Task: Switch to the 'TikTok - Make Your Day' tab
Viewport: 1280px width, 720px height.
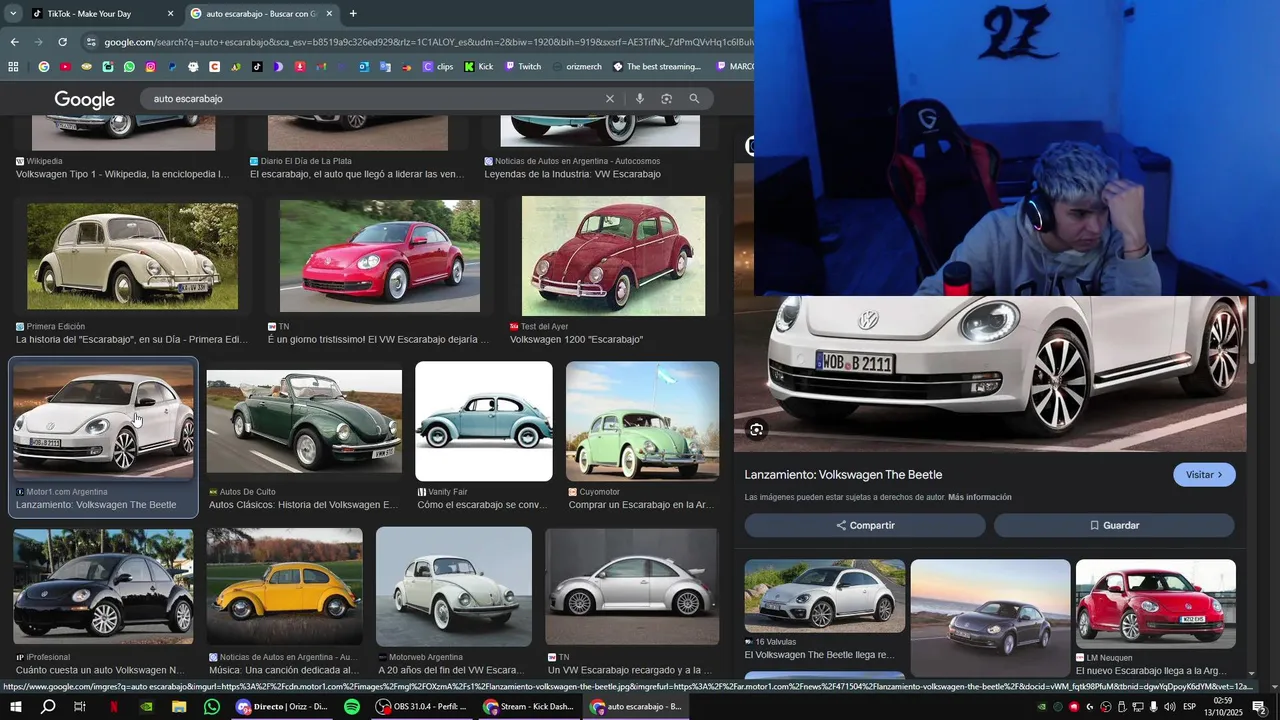Action: (100, 14)
